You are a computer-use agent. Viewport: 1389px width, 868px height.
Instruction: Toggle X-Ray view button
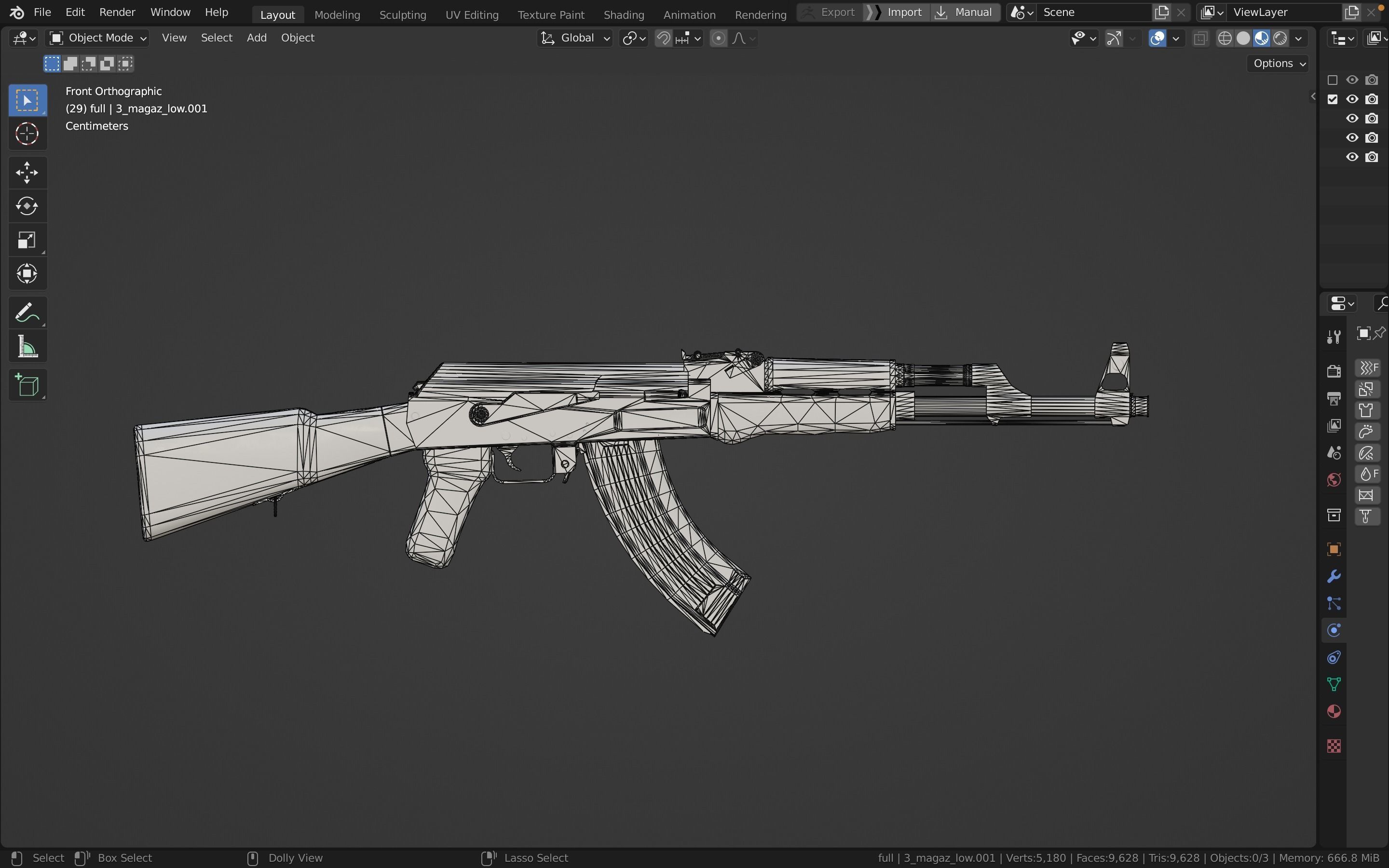coord(1200,39)
